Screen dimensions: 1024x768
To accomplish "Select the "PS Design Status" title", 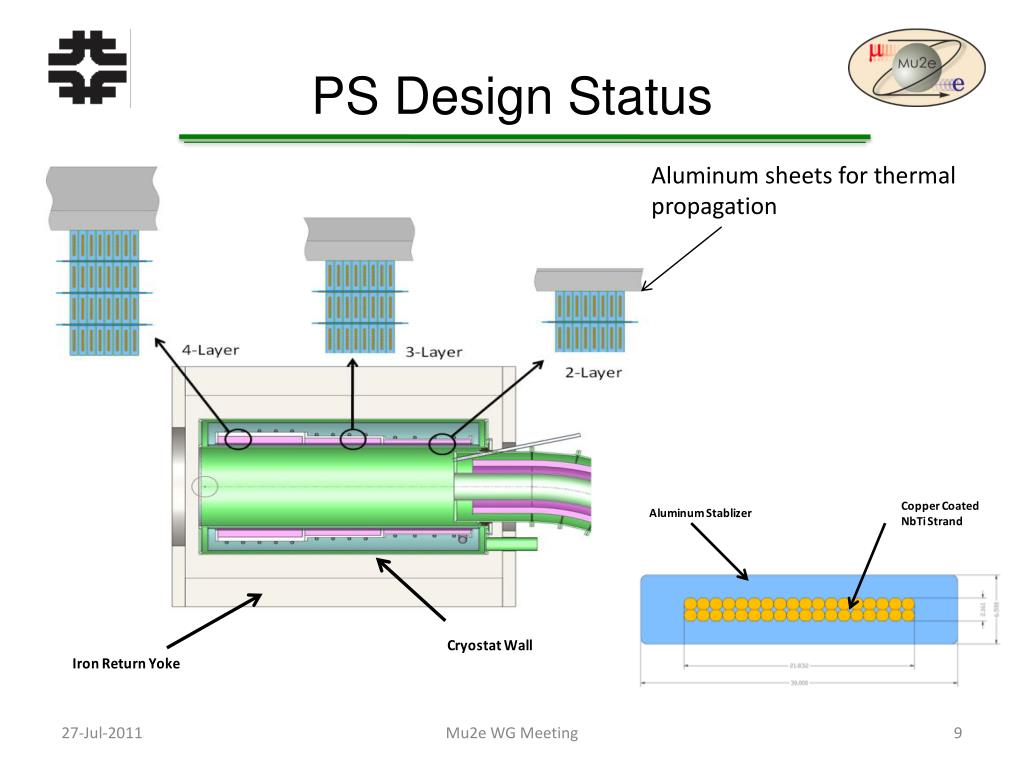I will pyautogui.click(x=512, y=96).
